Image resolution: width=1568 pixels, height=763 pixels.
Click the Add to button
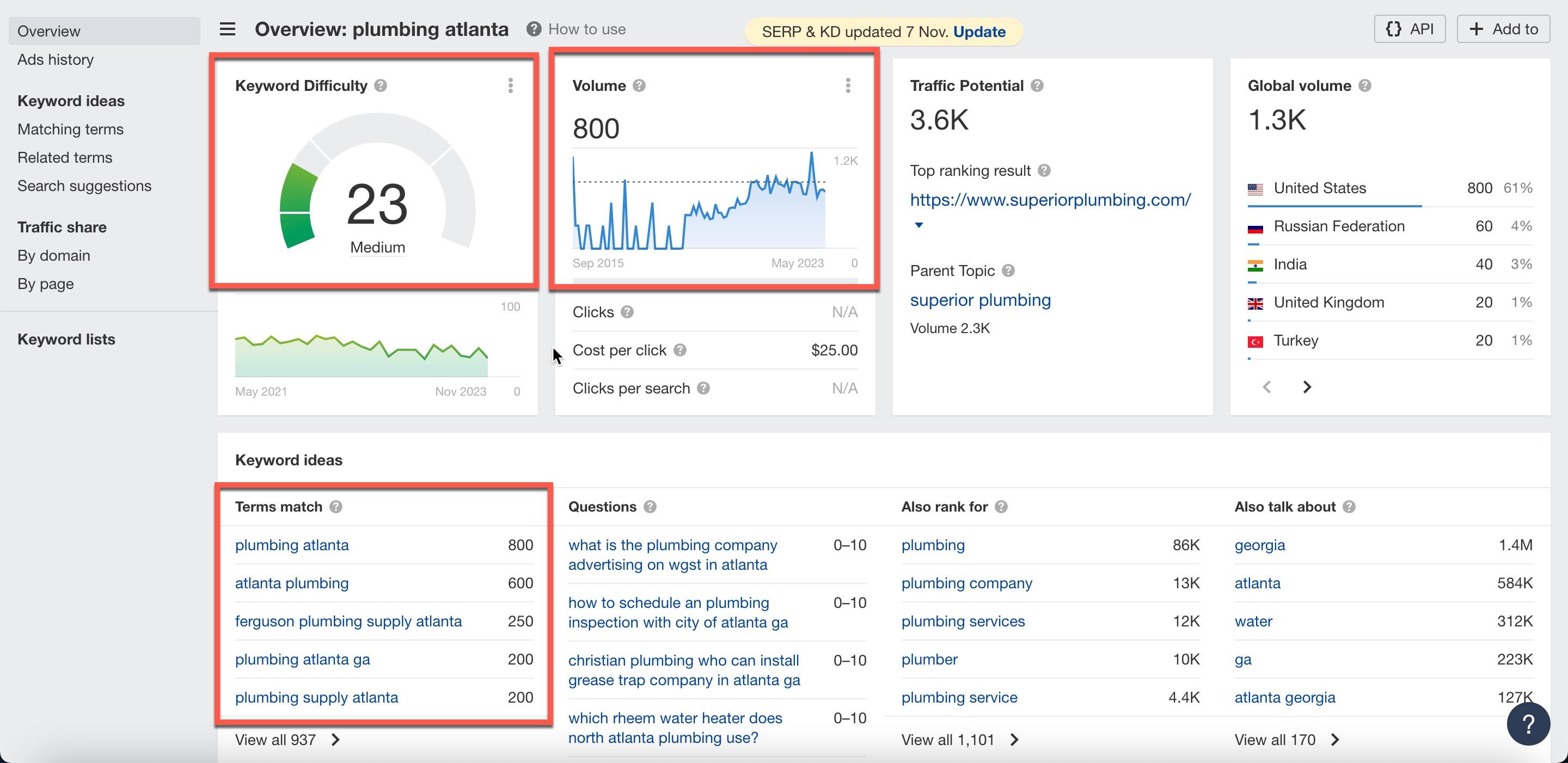tap(1502, 29)
